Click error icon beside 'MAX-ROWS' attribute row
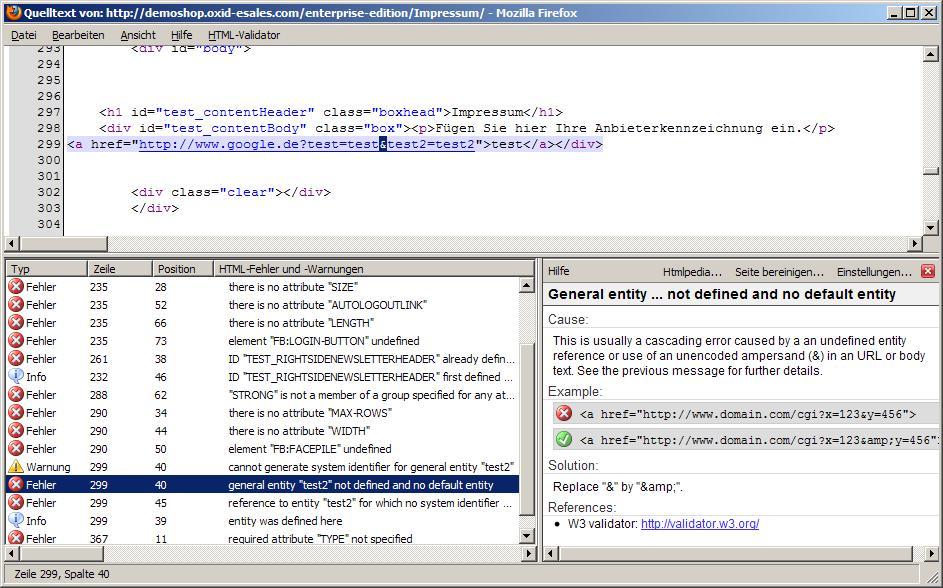This screenshot has height=588, width=943. pyautogui.click(x=16, y=413)
